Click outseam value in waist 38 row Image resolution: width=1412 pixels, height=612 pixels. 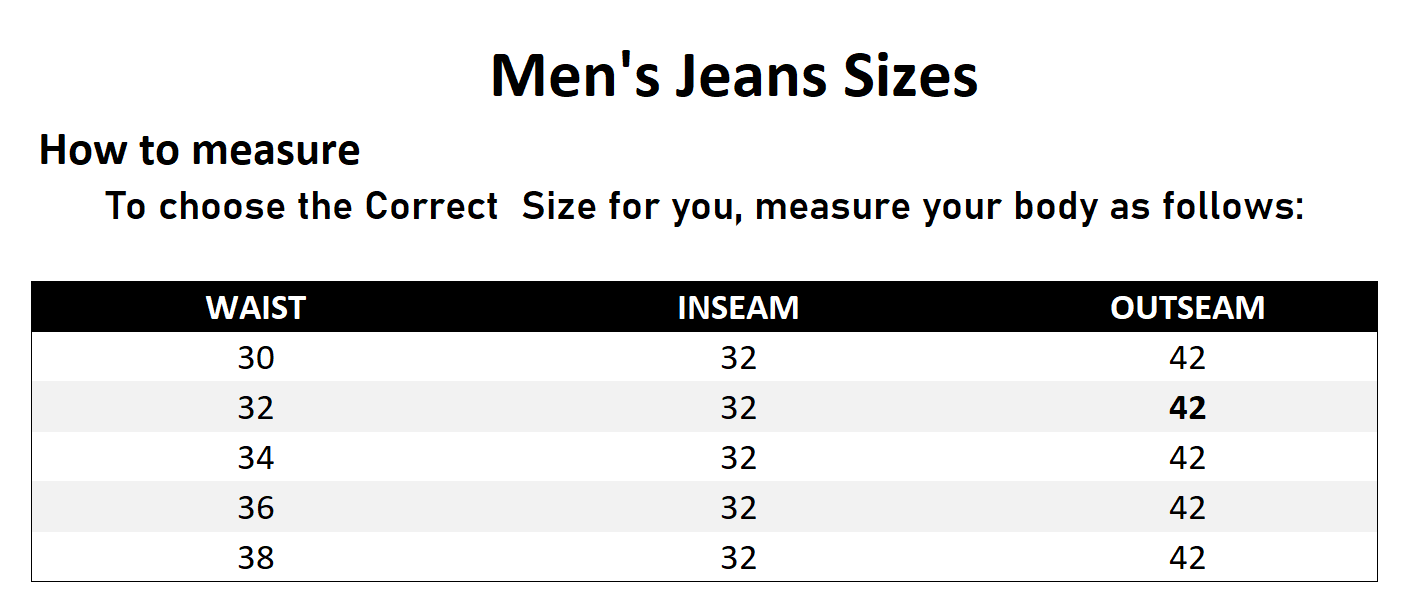[x=1187, y=557]
